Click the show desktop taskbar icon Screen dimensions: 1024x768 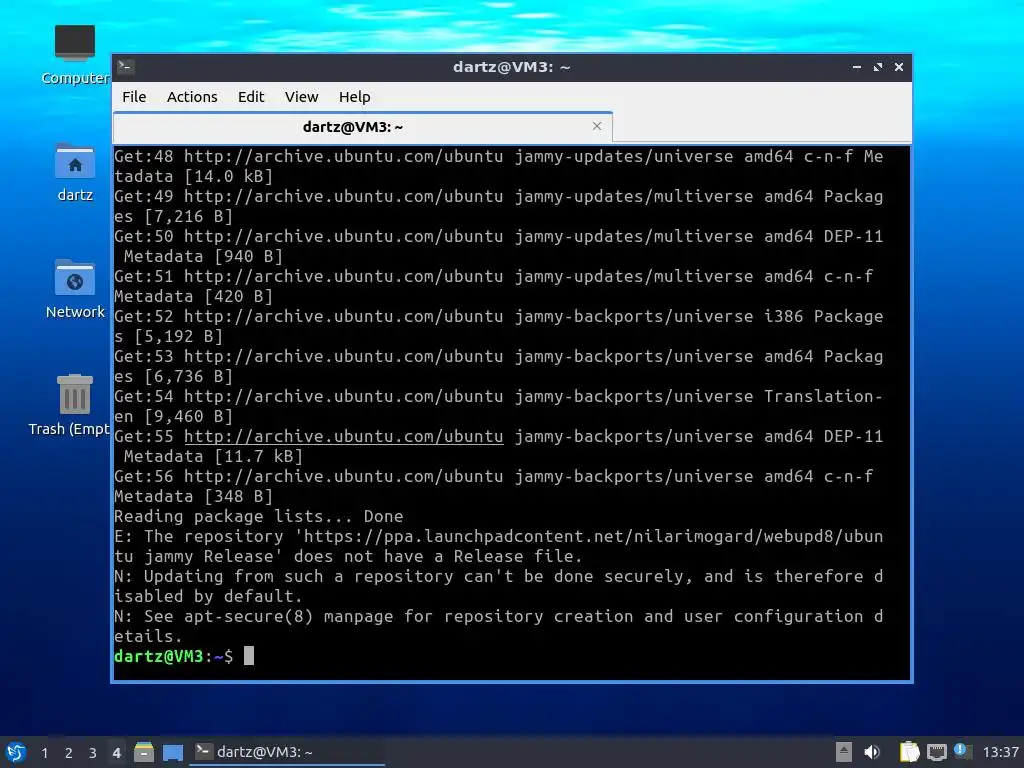pos(172,753)
